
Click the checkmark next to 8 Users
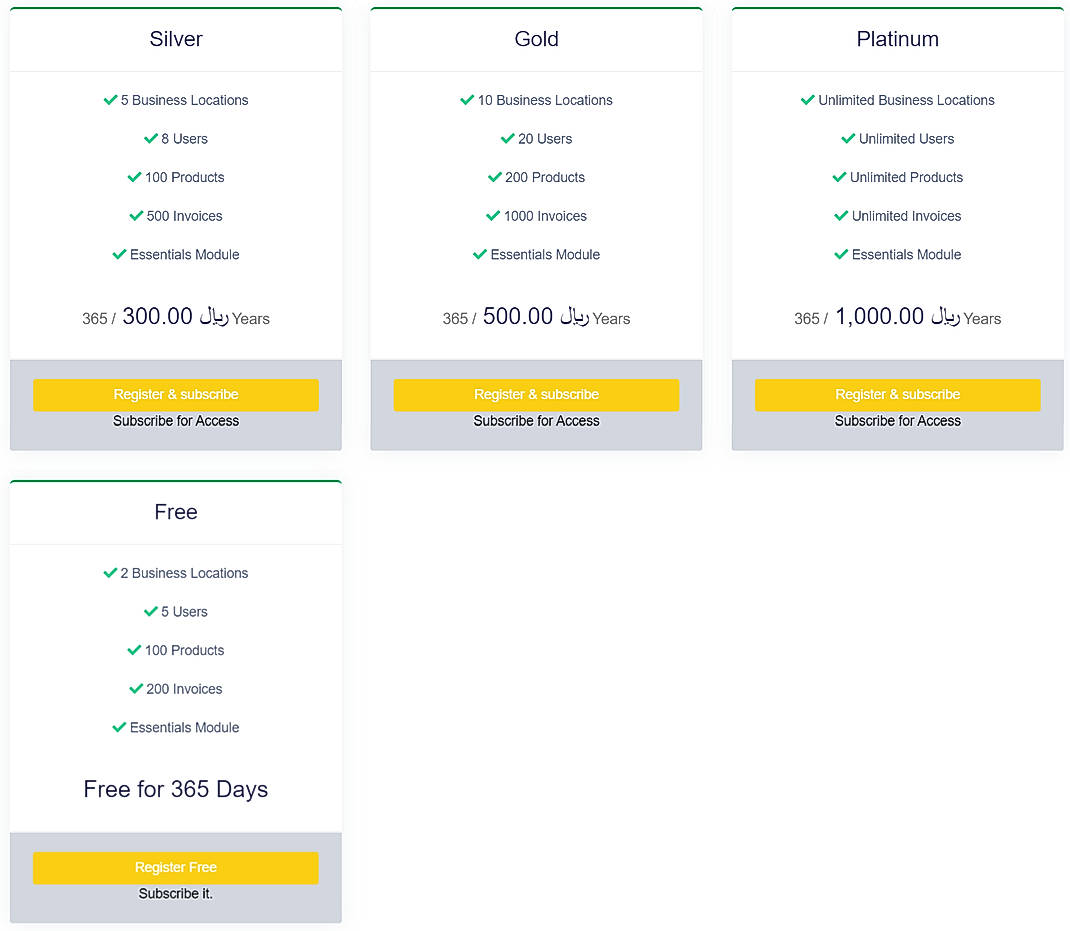151,139
